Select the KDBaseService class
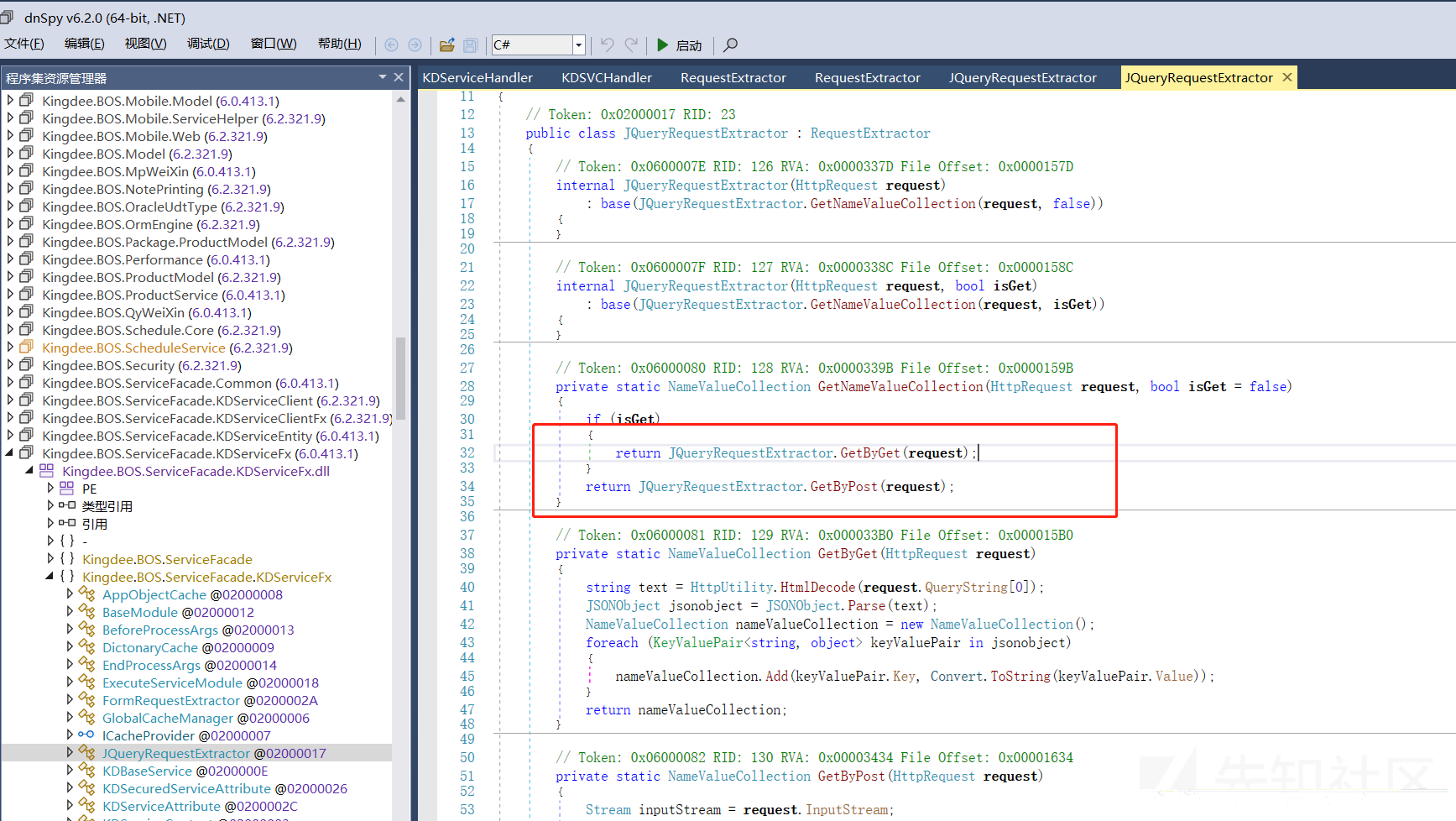This screenshot has height=821, width=1456. (185, 771)
